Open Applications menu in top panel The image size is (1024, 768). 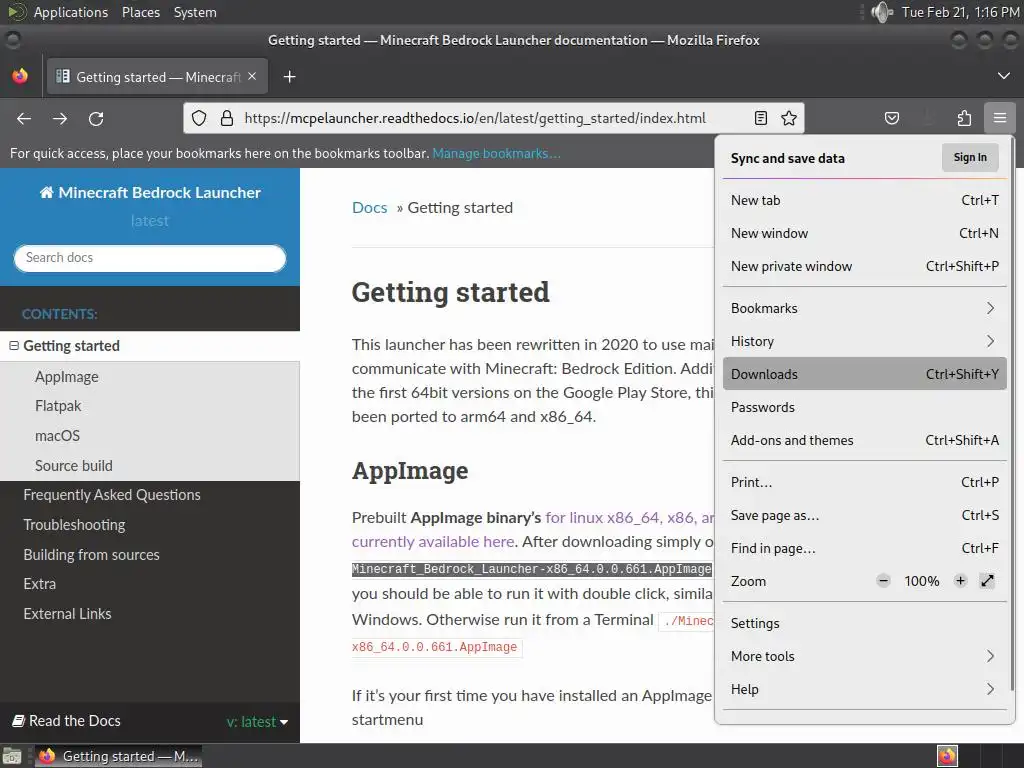(71, 12)
